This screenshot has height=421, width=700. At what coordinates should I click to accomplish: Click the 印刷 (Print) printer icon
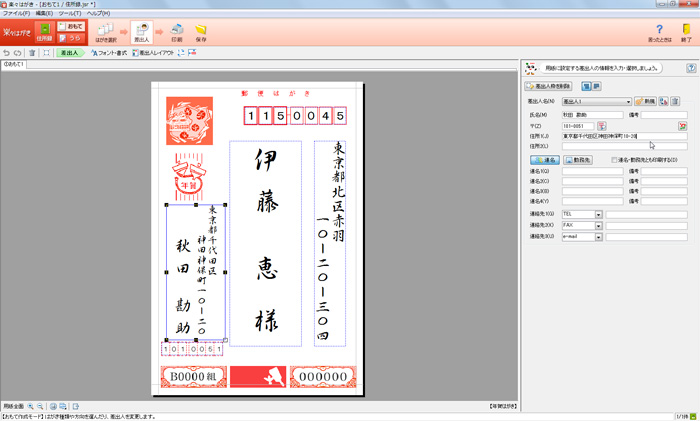point(176,31)
